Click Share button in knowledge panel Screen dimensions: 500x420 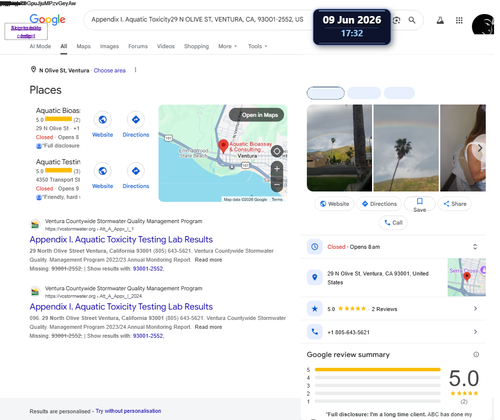pos(455,204)
